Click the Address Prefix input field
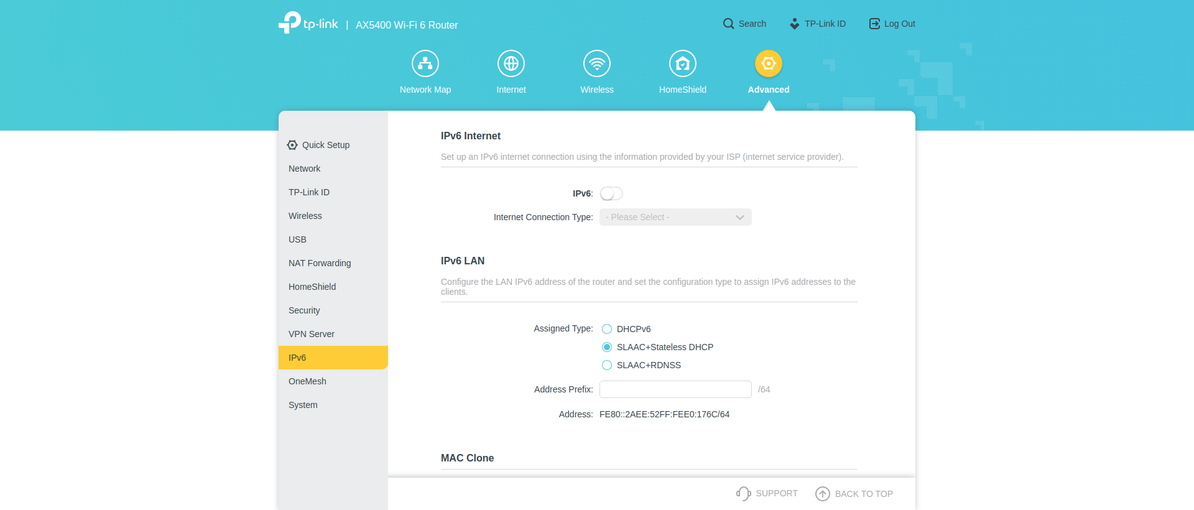Viewport: 1194px width, 510px height. [x=675, y=389]
